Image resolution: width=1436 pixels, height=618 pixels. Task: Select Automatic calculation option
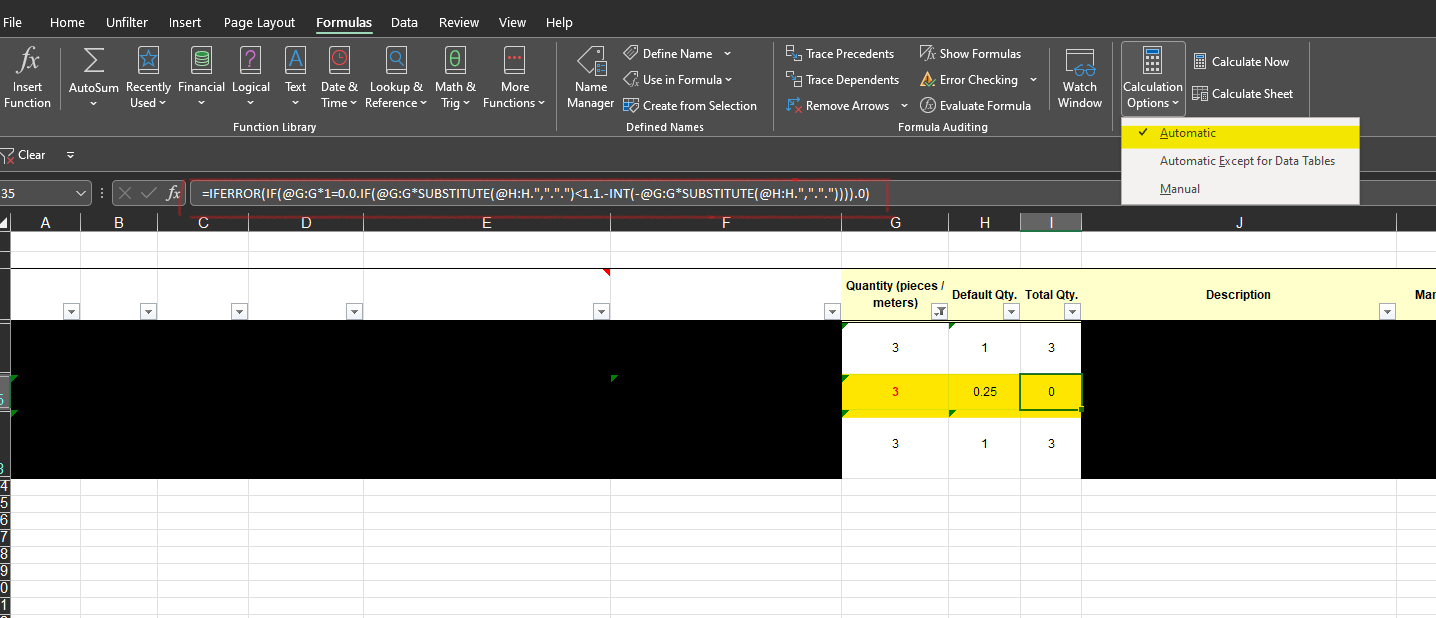point(1240,133)
